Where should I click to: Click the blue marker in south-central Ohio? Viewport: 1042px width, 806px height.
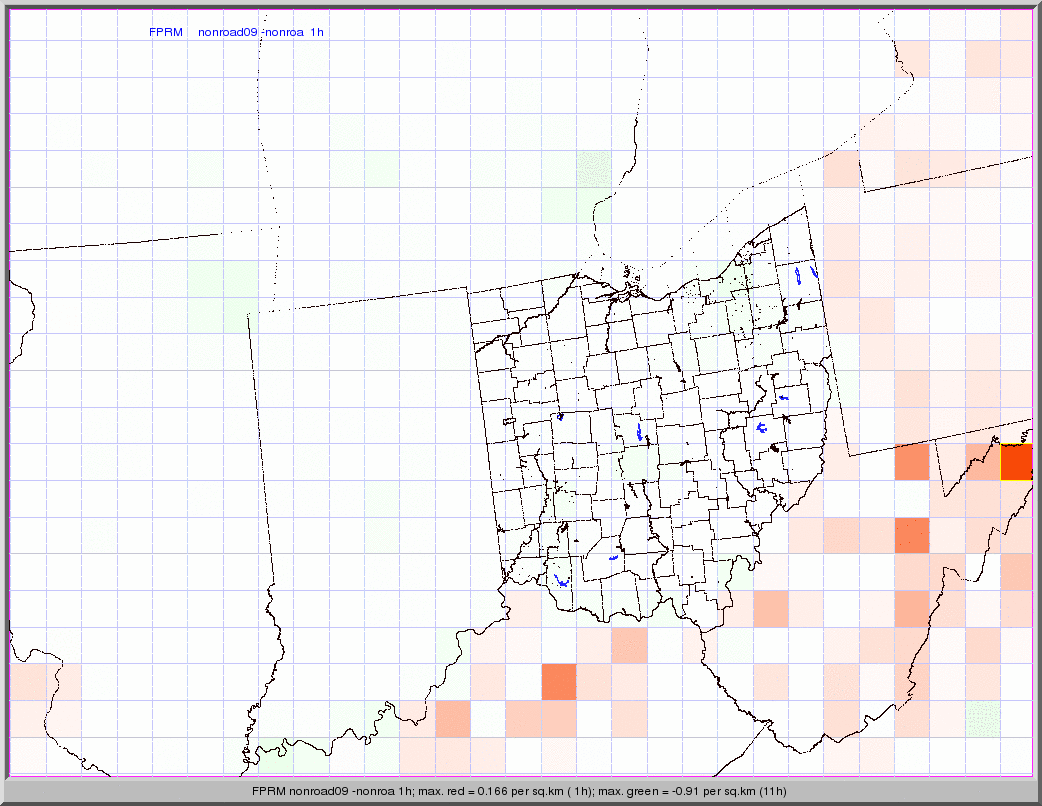(614, 555)
